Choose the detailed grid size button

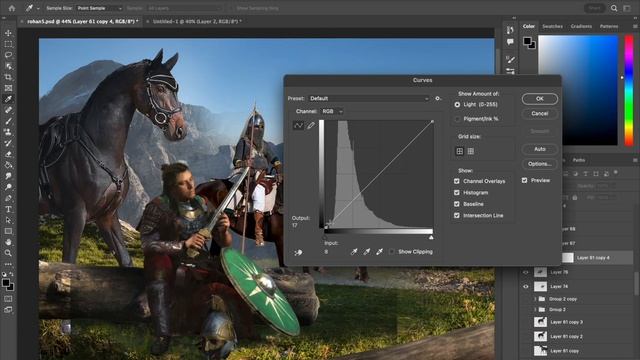point(471,151)
